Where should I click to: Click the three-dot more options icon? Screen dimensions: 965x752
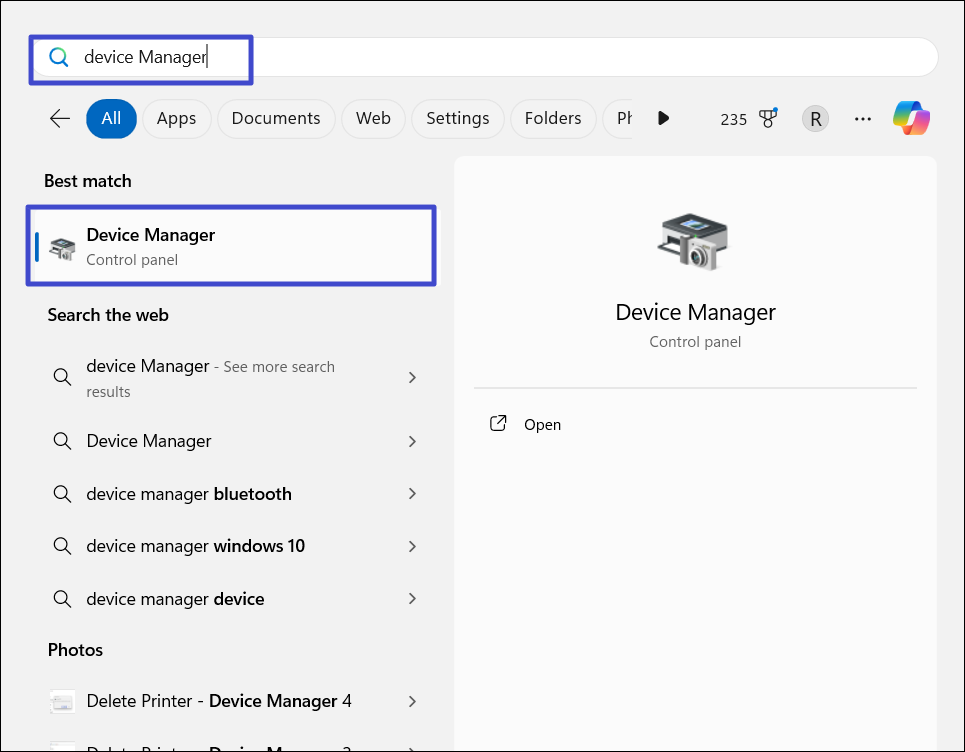863,119
